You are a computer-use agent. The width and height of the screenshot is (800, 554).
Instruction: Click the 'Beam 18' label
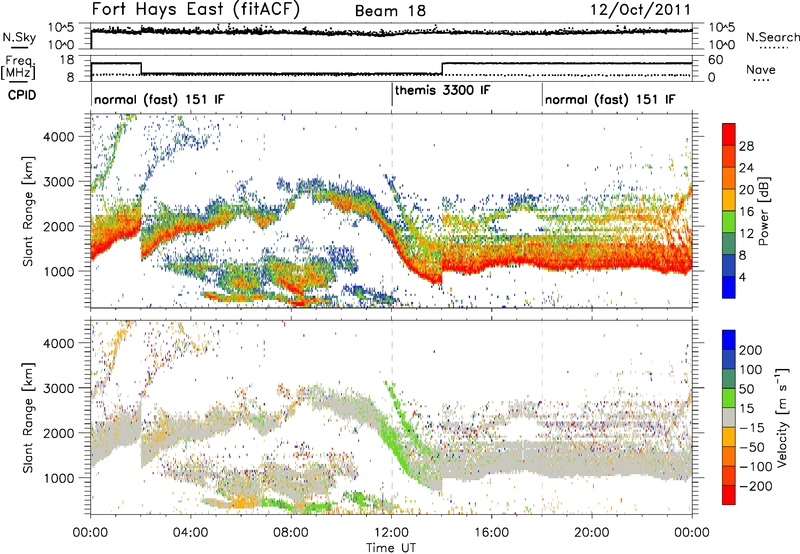[x=390, y=11]
